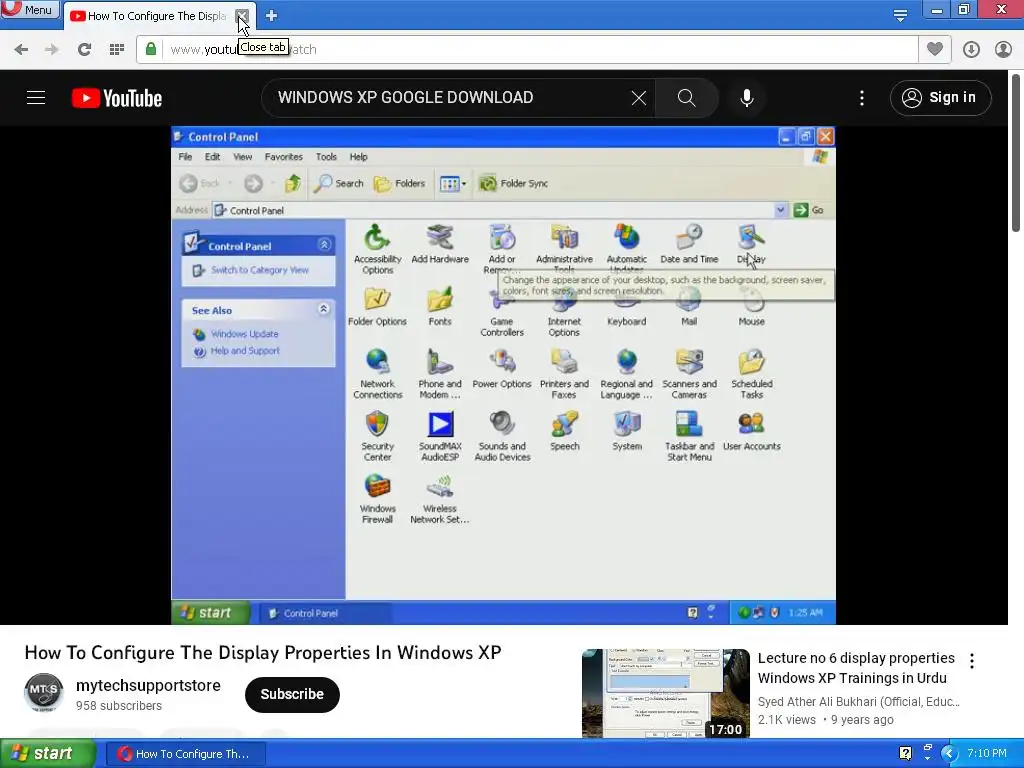
Task: Open the Opera Menu button
Action: click(29, 10)
